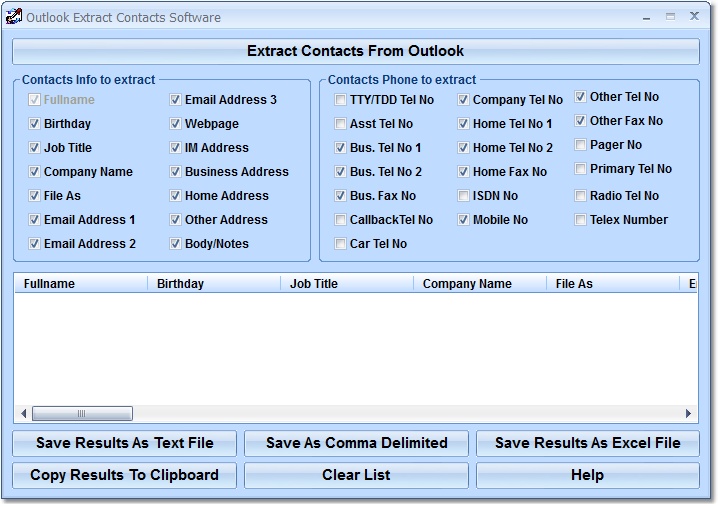Click Copy Results To Clipboard button
The width and height of the screenshot is (718, 506).
pyautogui.click(x=125, y=475)
